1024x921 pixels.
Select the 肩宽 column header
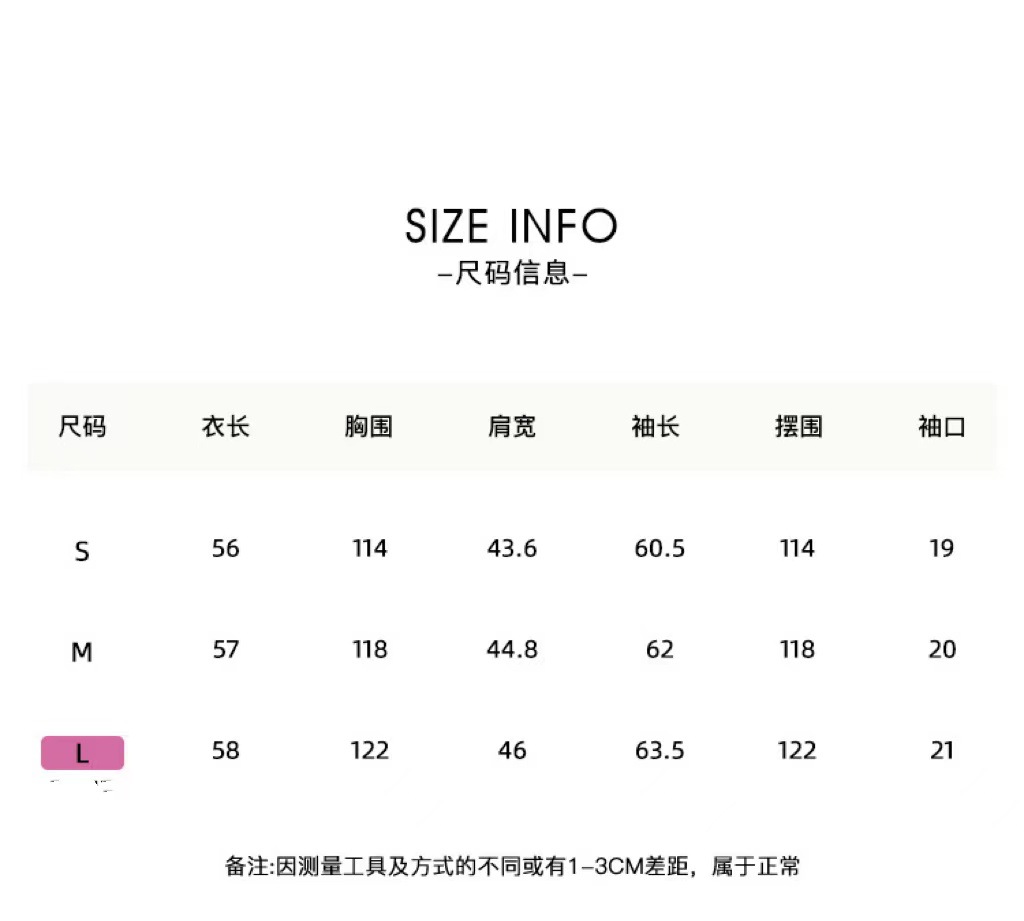(x=512, y=427)
